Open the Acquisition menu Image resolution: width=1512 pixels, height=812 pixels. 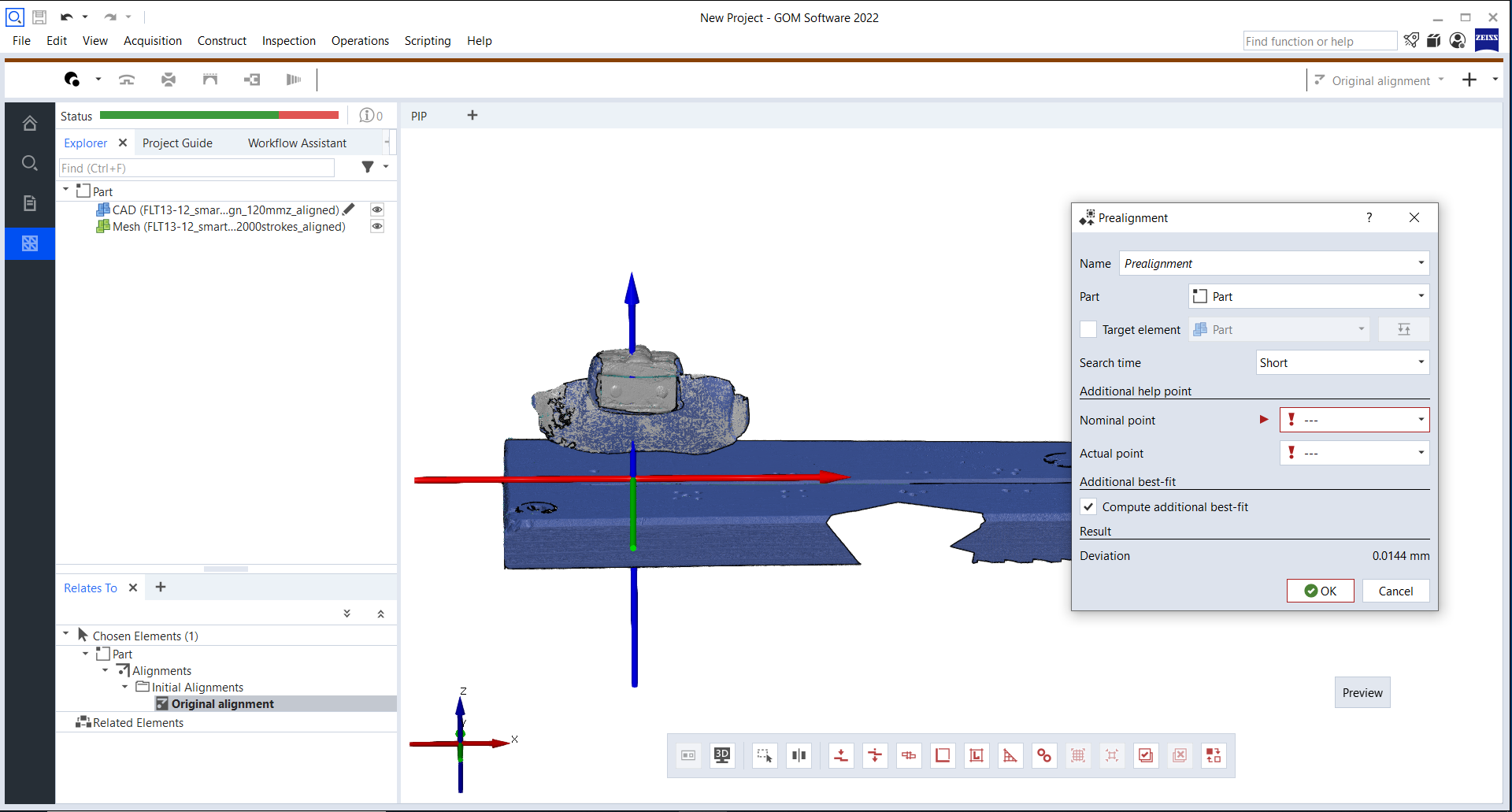tap(152, 41)
